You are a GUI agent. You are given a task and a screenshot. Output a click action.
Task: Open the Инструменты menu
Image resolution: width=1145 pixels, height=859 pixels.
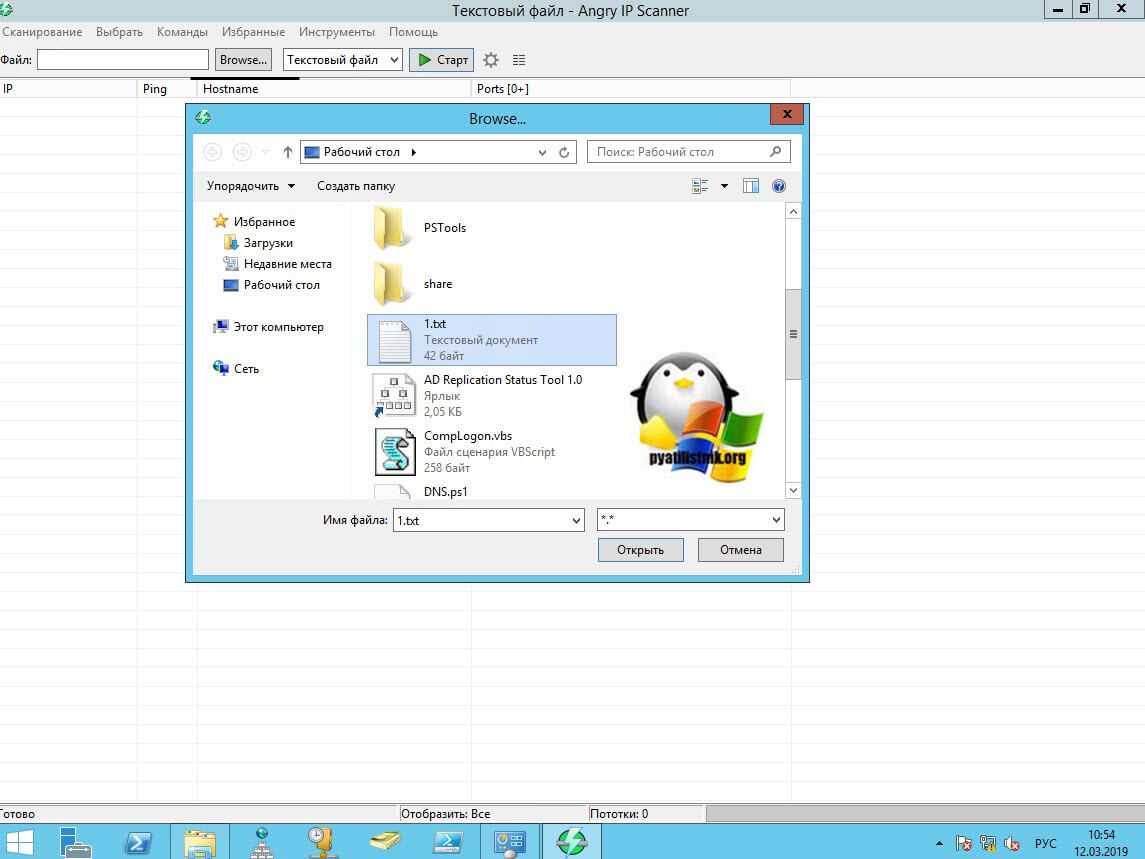tap(336, 32)
